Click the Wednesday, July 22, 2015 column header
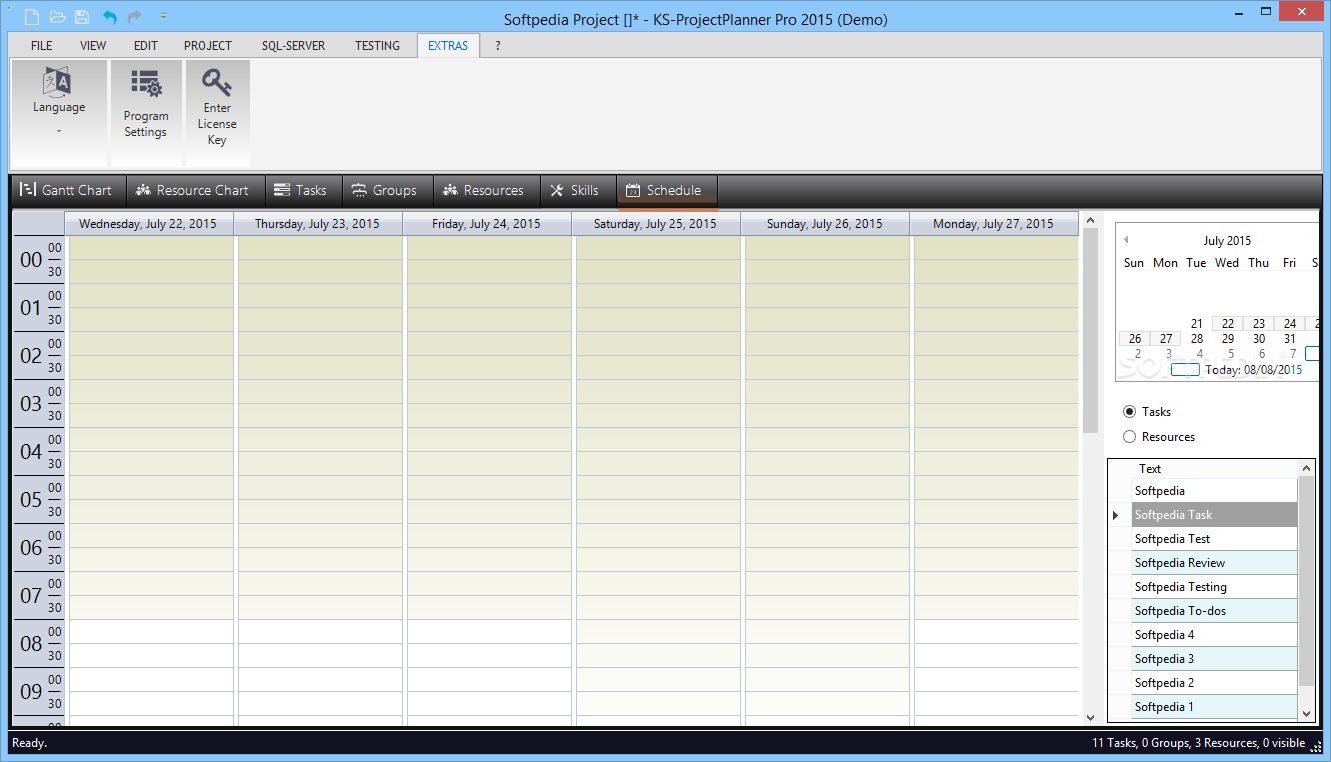 148,224
